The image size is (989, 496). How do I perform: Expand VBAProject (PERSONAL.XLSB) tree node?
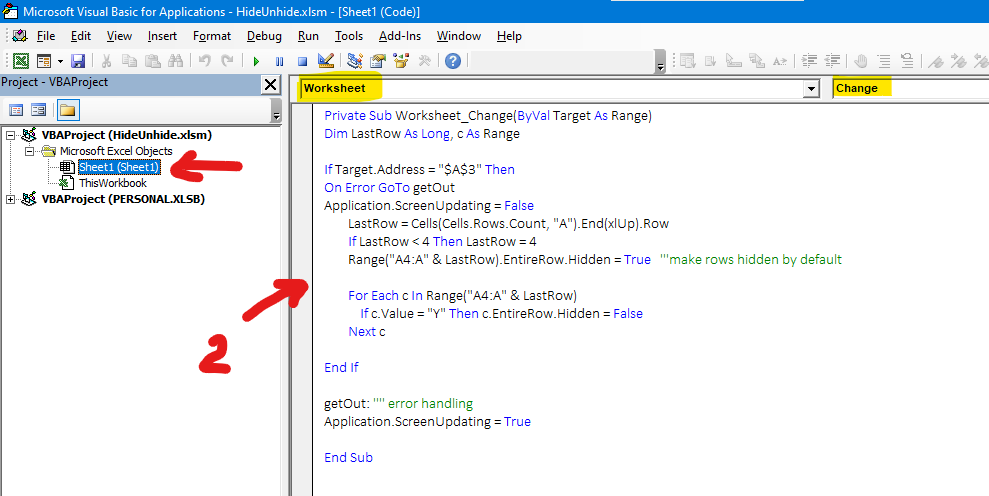click(x=11, y=199)
